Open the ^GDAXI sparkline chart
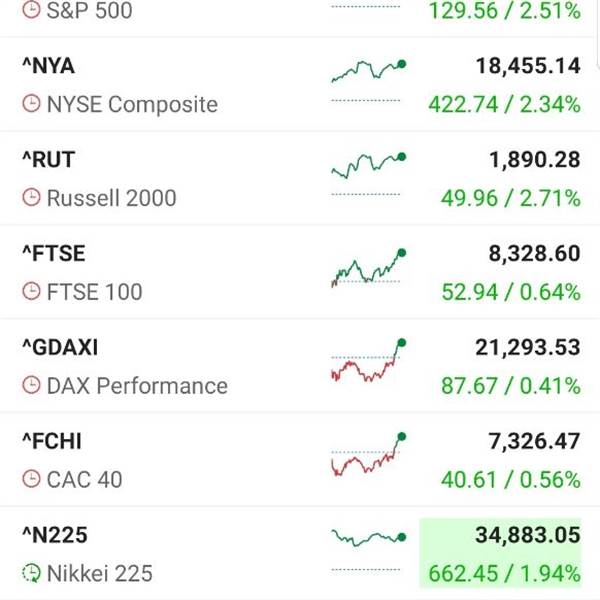 (x=368, y=360)
